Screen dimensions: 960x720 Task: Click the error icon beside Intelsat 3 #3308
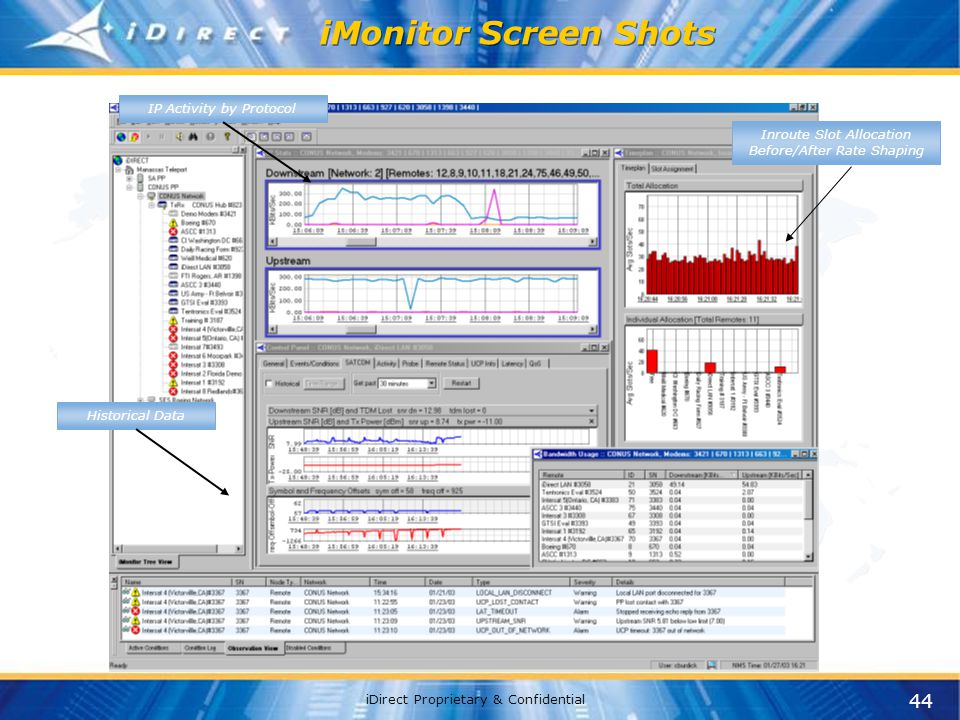(x=173, y=364)
